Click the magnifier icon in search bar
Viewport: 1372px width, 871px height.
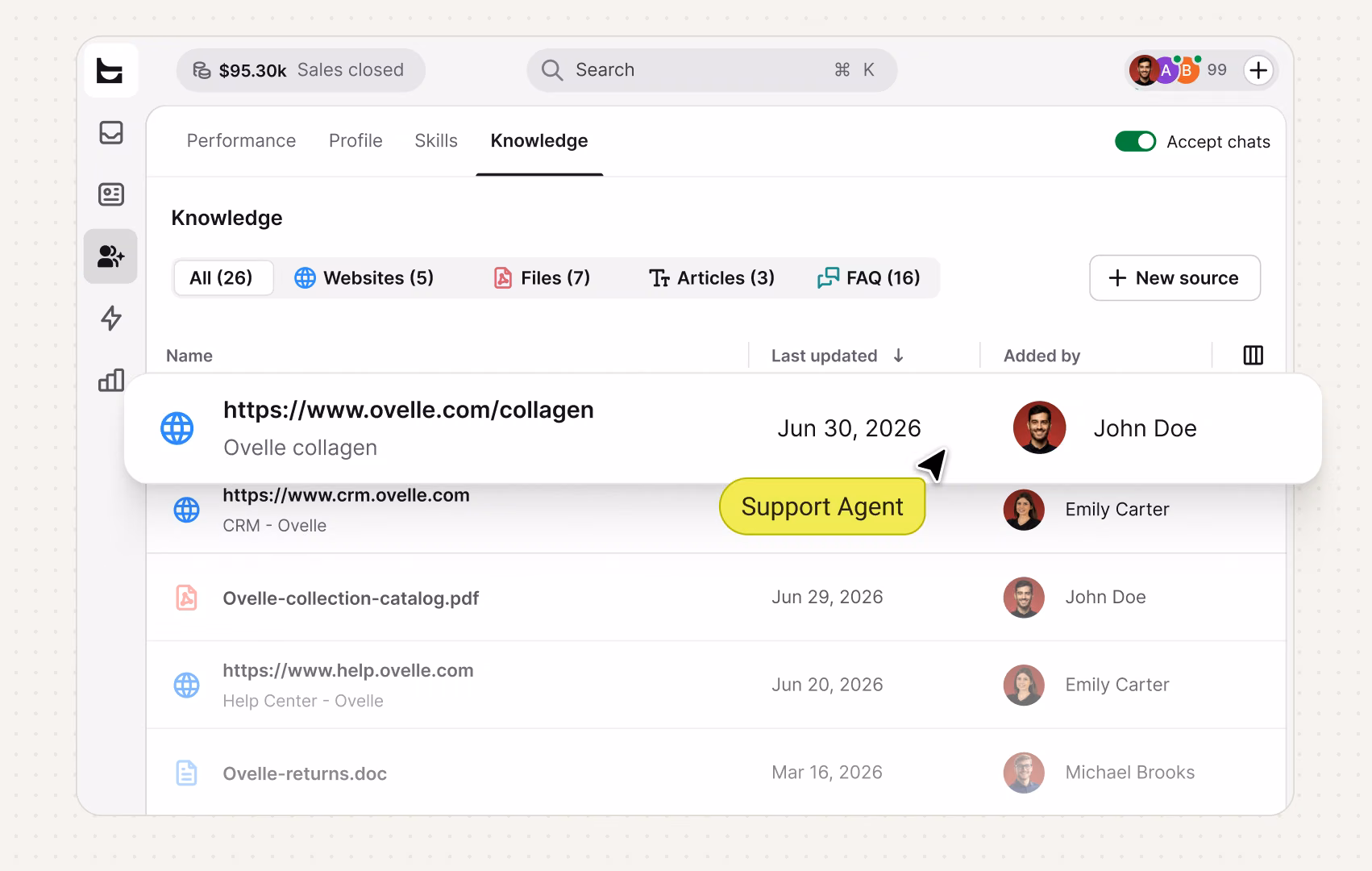point(552,70)
